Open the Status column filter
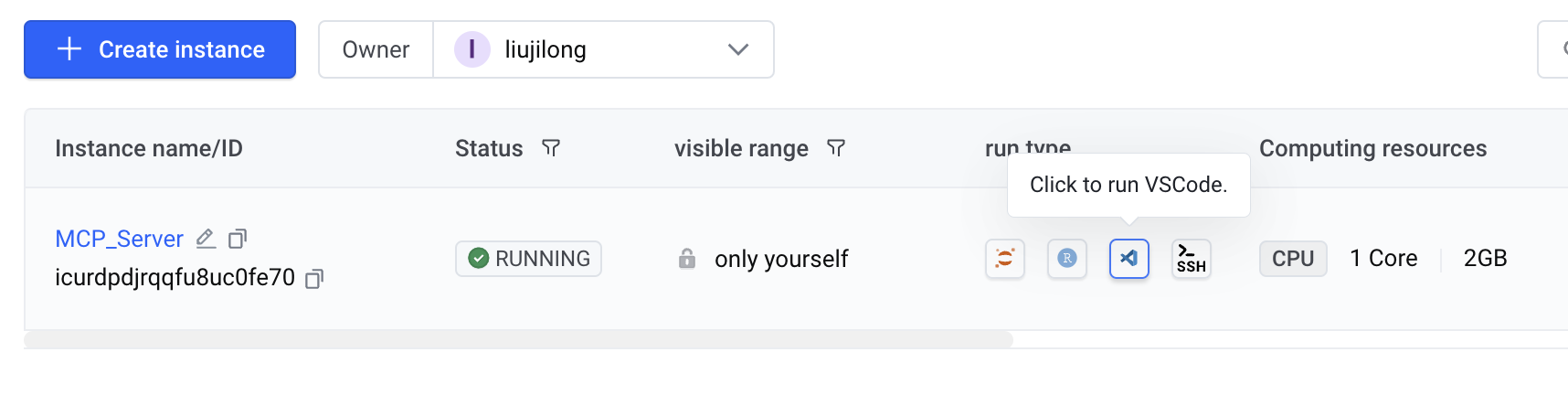This screenshot has height=395, width=1568. point(551,148)
